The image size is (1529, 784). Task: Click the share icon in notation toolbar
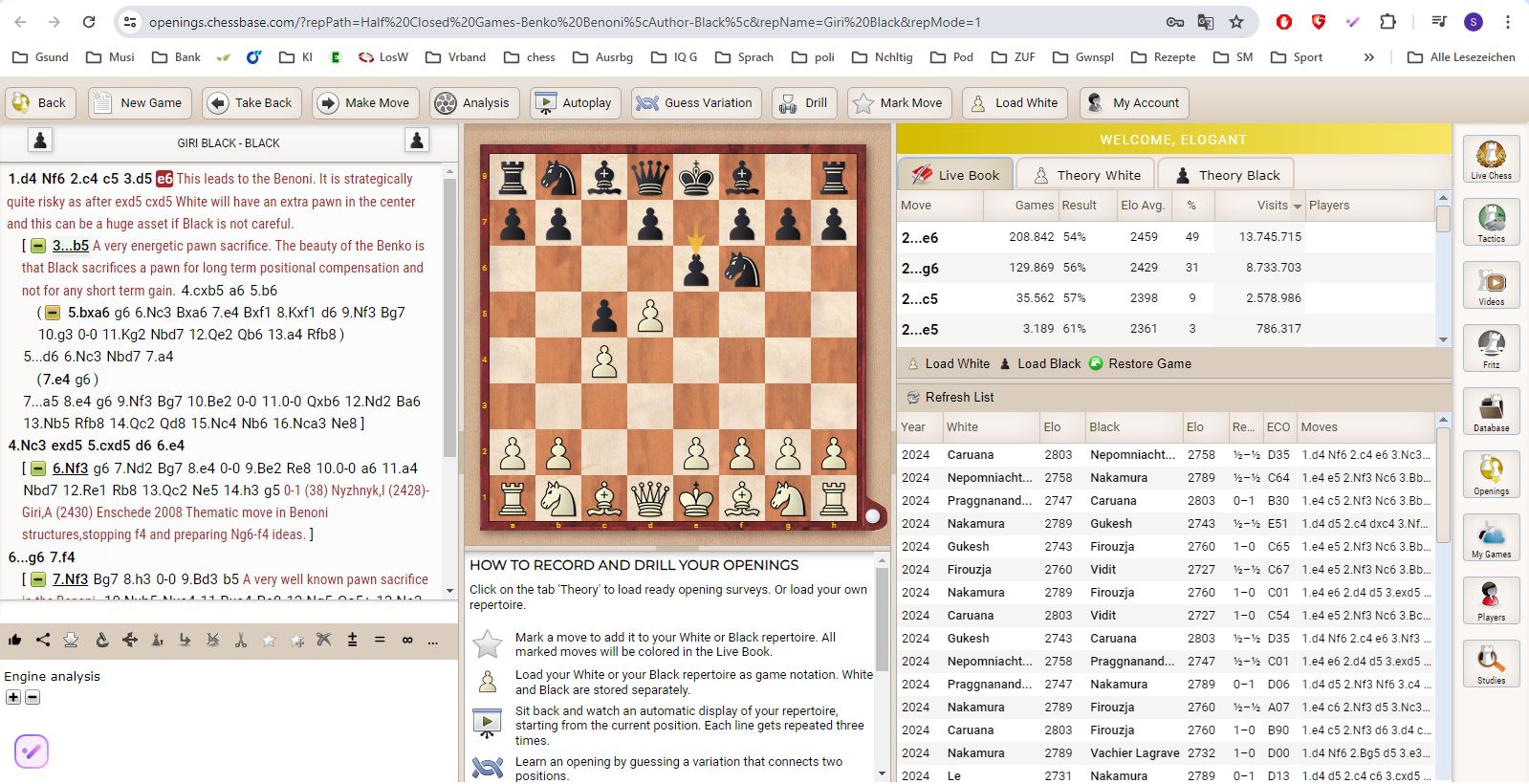[x=43, y=640]
